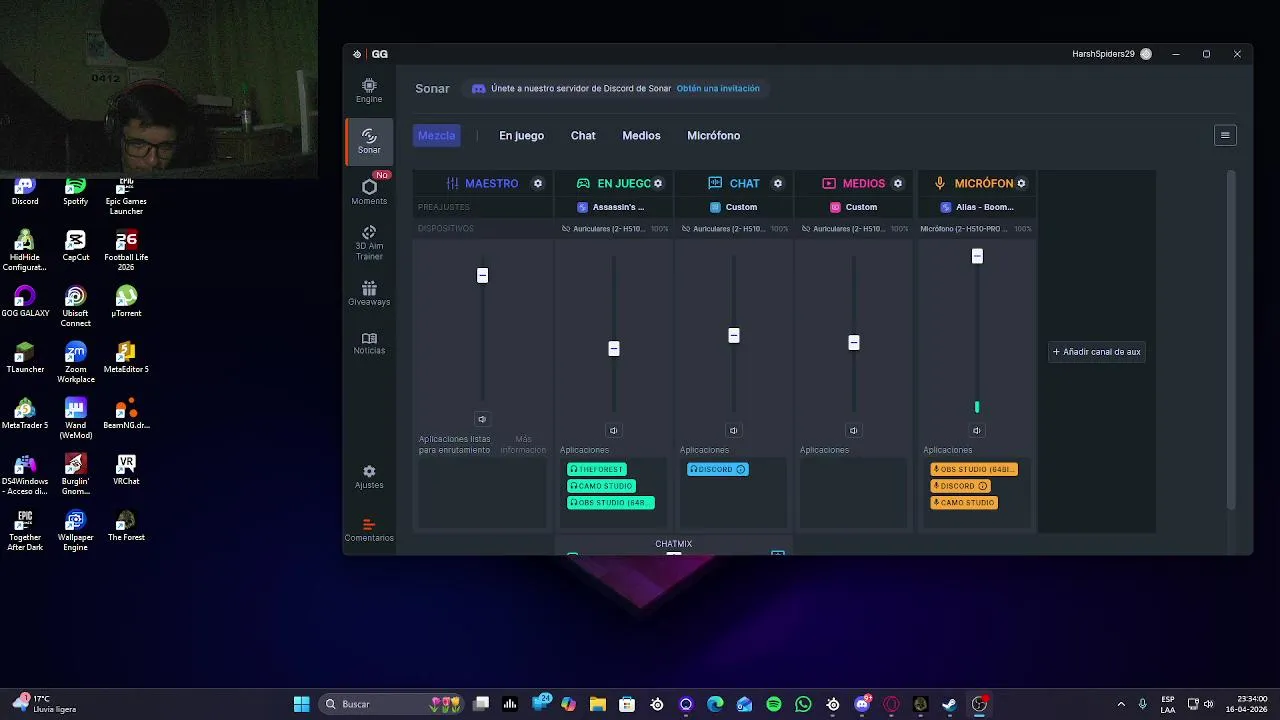Click the green CAMO STUDIO app tag
Viewport: 1280px width, 720px height.
pyautogui.click(x=600, y=486)
